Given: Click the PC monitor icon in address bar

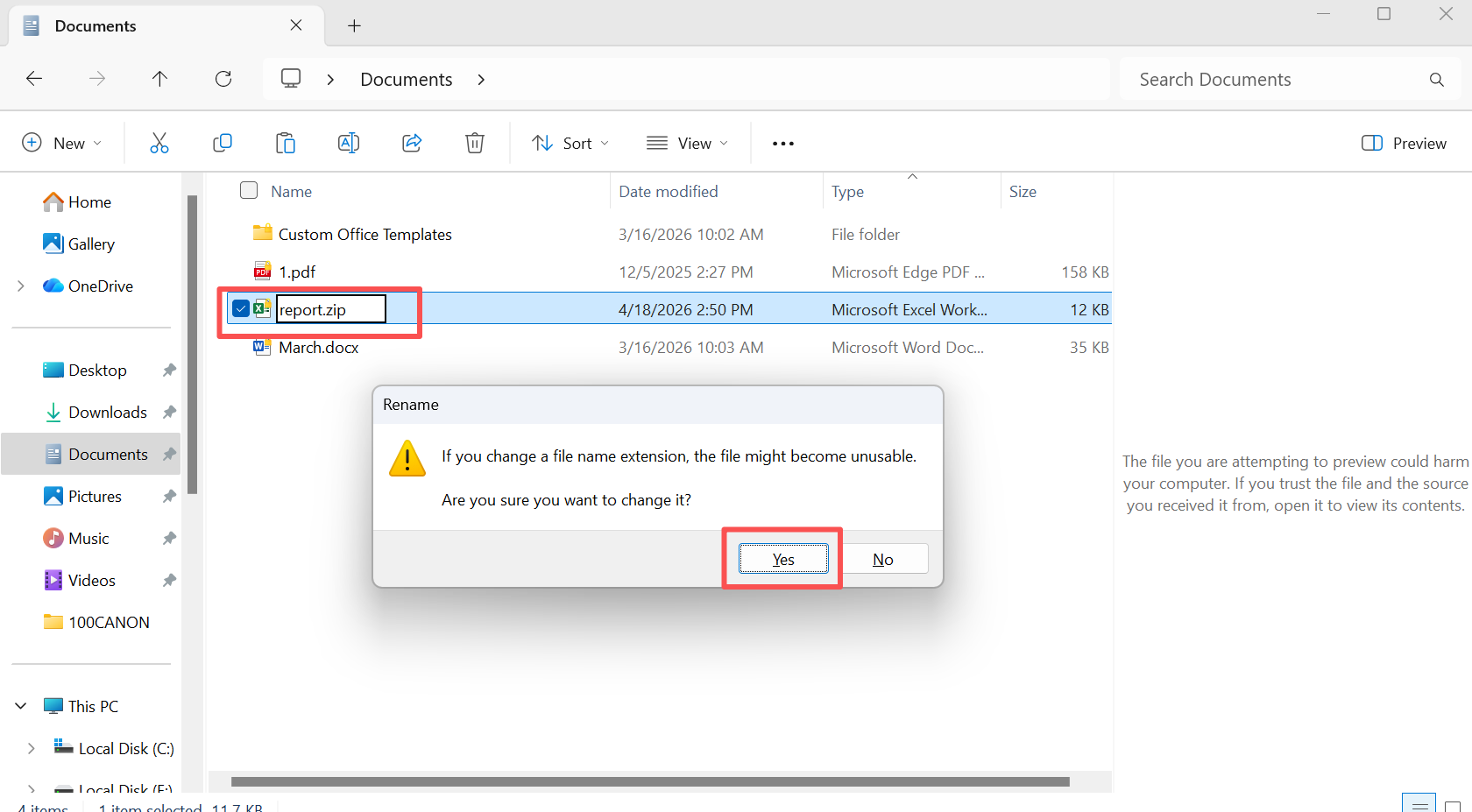Looking at the screenshot, I should (291, 79).
